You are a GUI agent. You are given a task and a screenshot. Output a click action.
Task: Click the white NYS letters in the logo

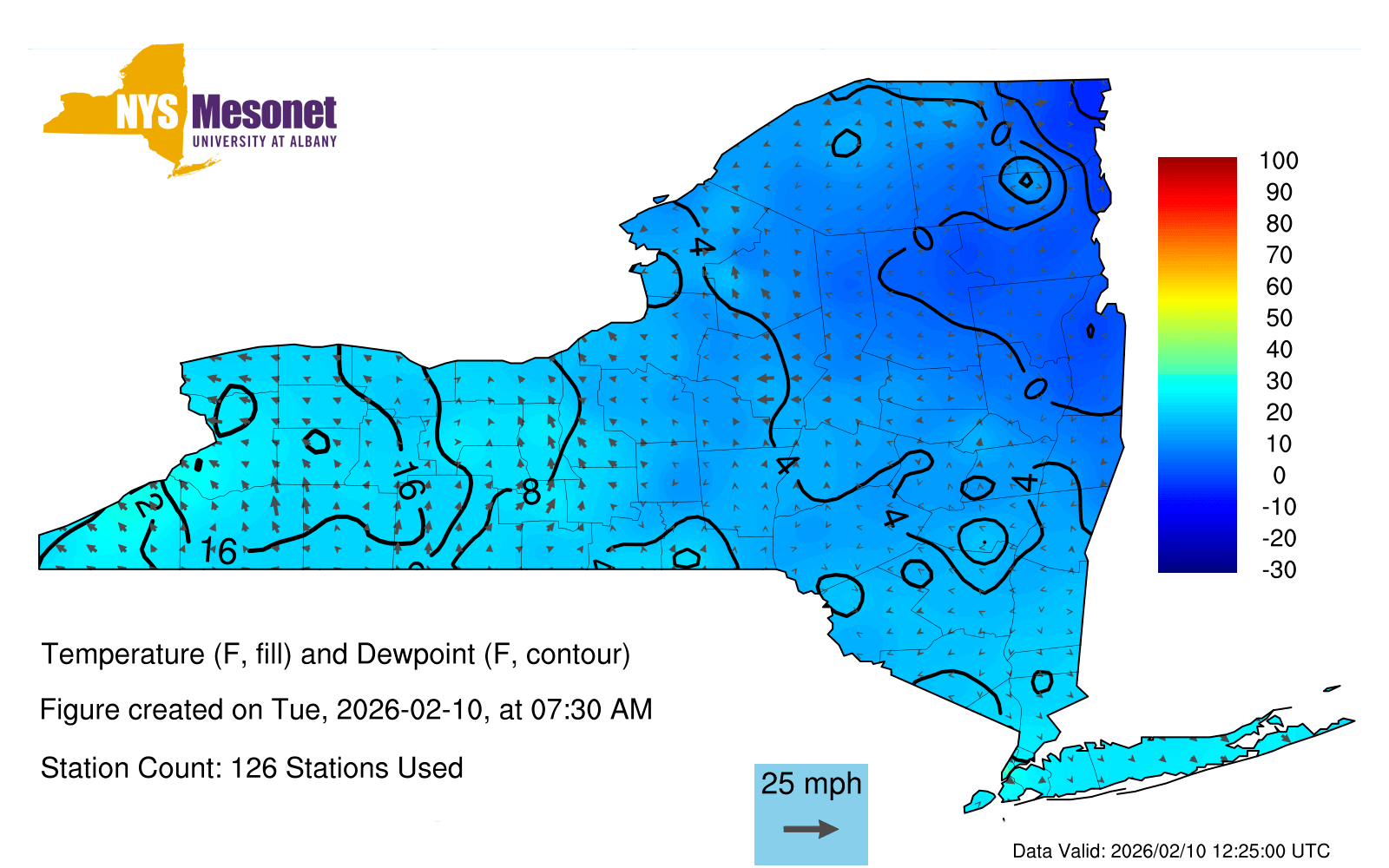click(x=148, y=113)
